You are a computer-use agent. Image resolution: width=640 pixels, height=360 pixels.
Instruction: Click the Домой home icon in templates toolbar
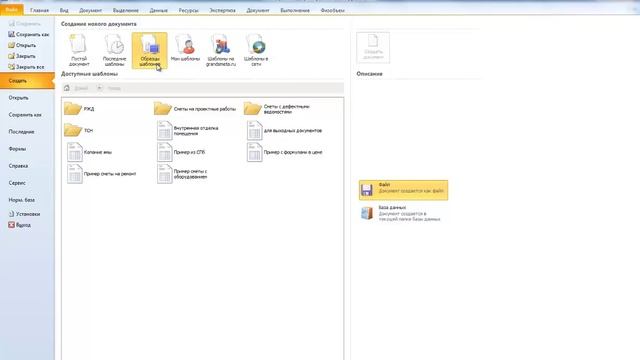pyautogui.click(x=67, y=88)
